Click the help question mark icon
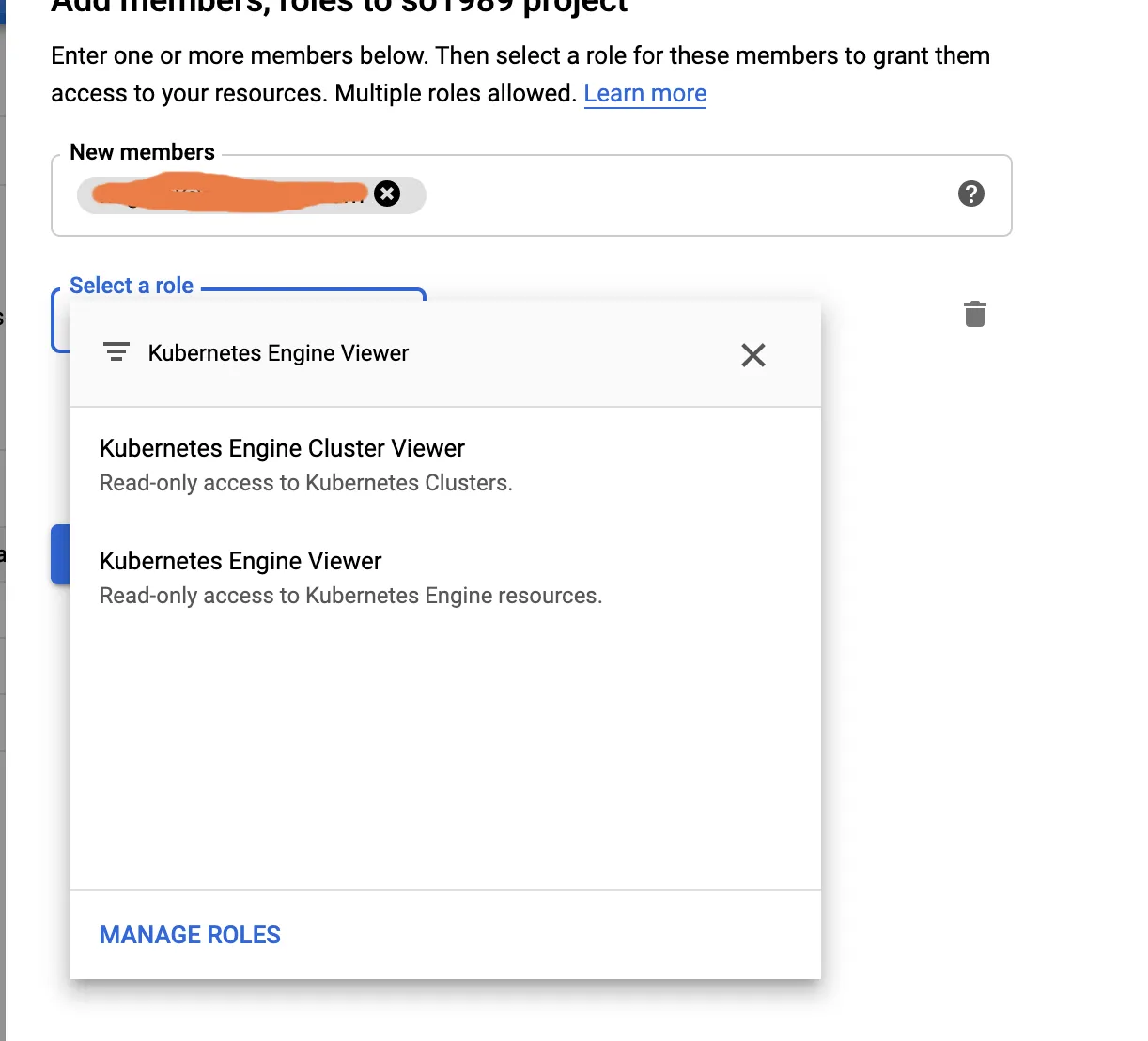The width and height of the screenshot is (1148, 1041). point(970,194)
